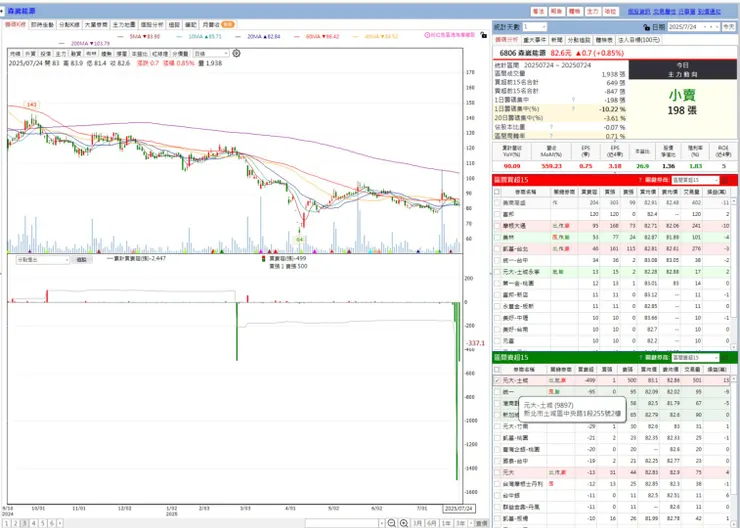This screenshot has width=740, height=528.
Task: Click the 6月 range button
Action: click(x=431, y=523)
